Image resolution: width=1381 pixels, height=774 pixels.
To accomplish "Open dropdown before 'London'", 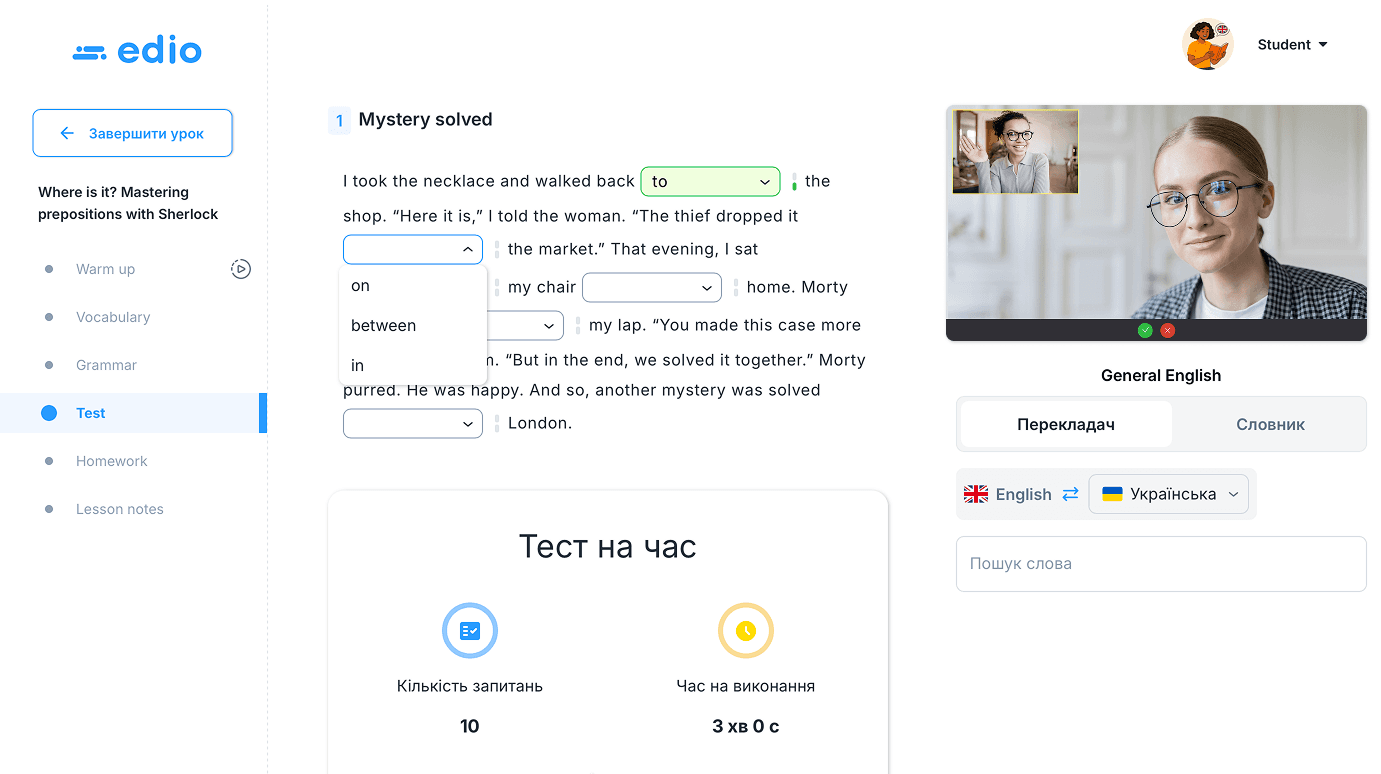I will click(x=413, y=423).
